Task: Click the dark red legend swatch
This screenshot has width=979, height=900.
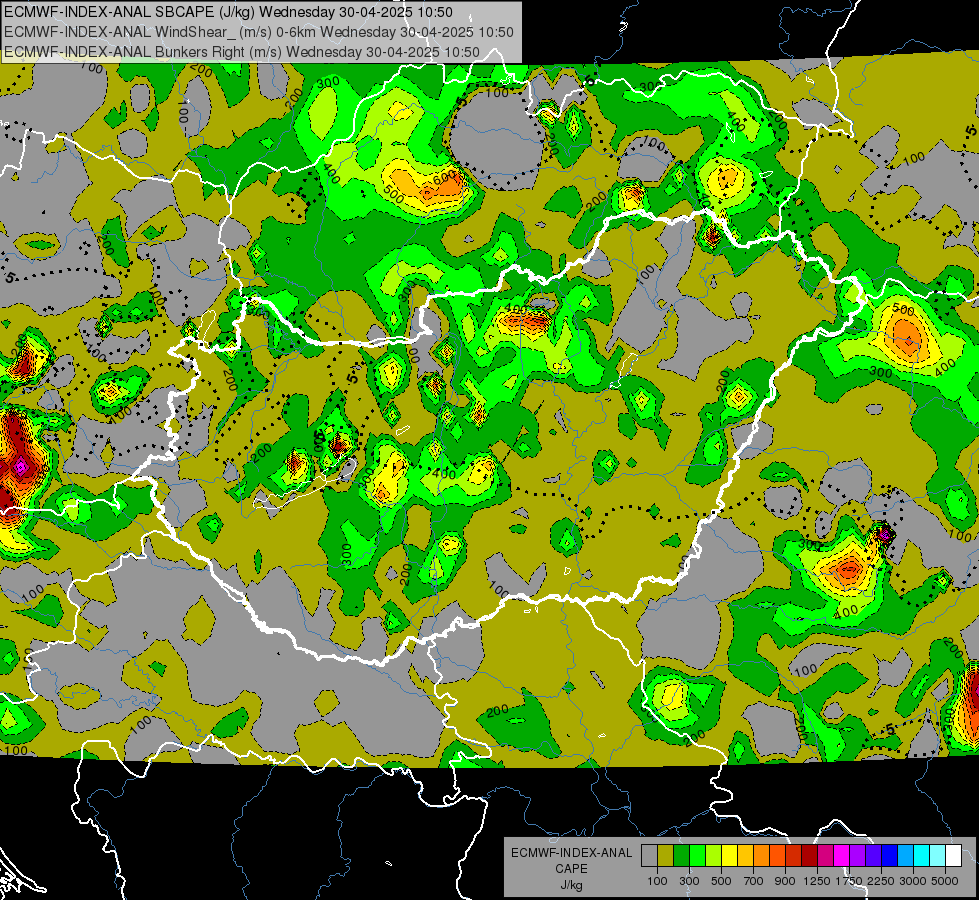Action: point(810,856)
